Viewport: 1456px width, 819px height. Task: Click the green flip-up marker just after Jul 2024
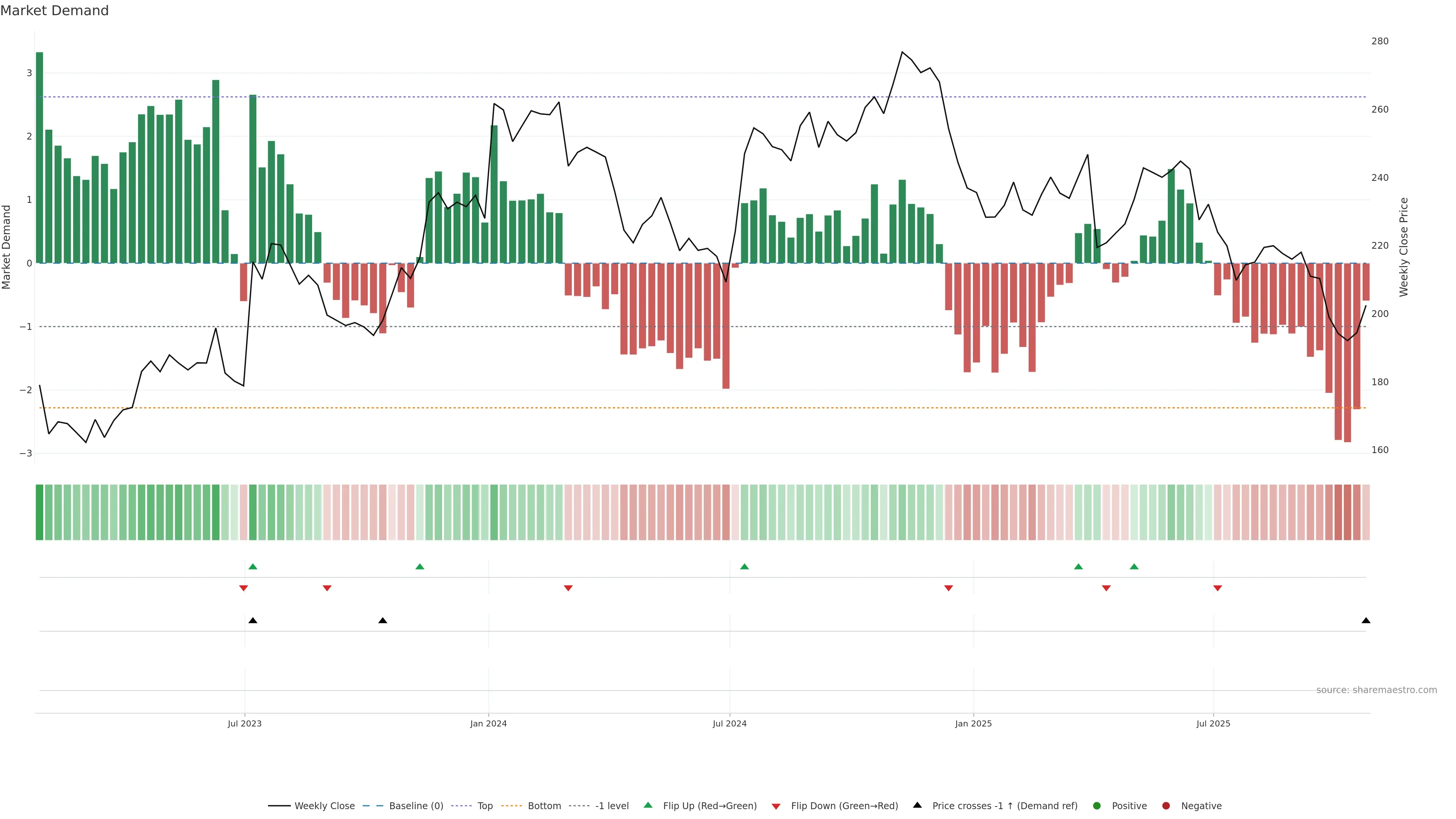[x=744, y=566]
